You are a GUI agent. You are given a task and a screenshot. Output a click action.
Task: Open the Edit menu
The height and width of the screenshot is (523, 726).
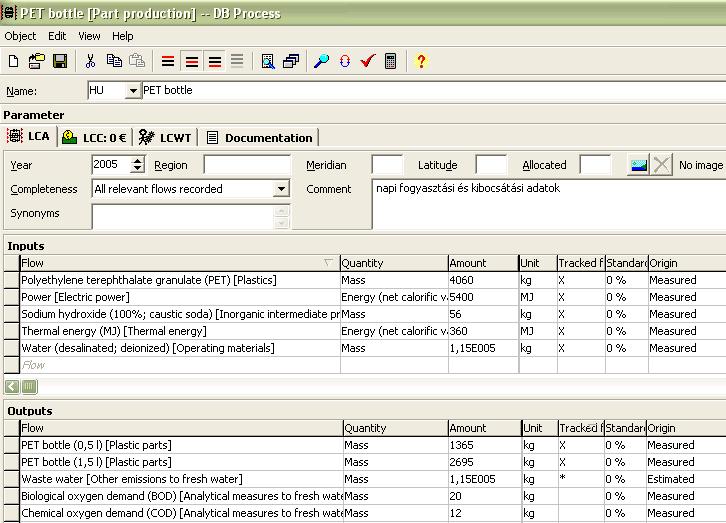pos(57,36)
